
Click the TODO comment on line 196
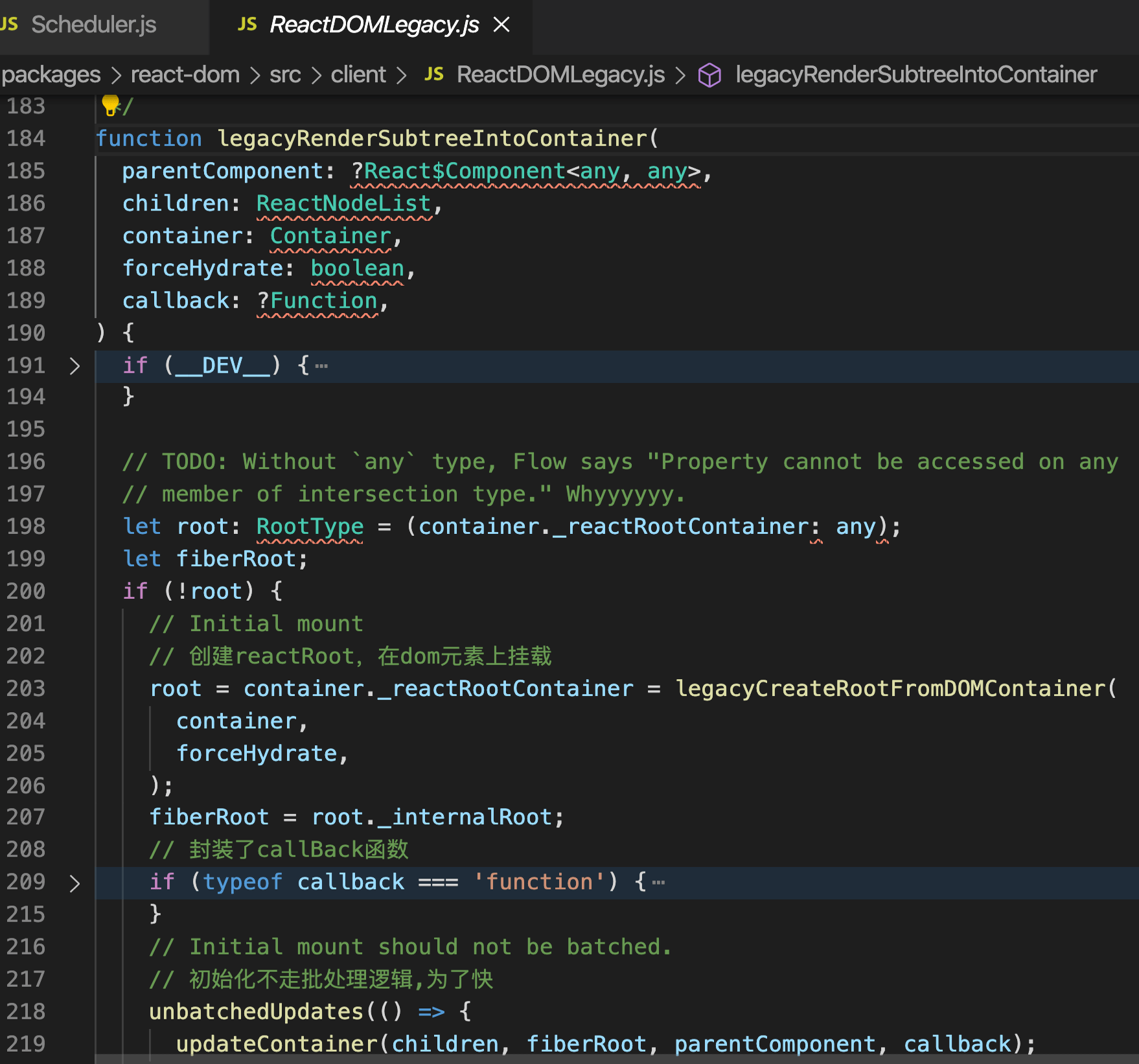coord(620,461)
